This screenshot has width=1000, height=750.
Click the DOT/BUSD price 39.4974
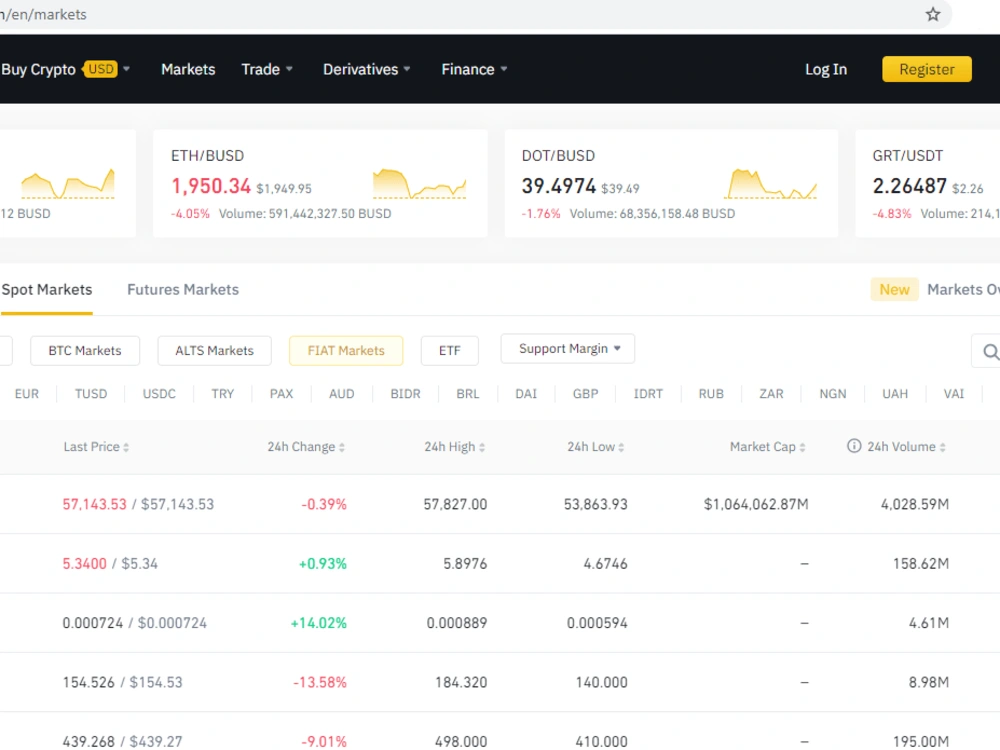(x=559, y=186)
